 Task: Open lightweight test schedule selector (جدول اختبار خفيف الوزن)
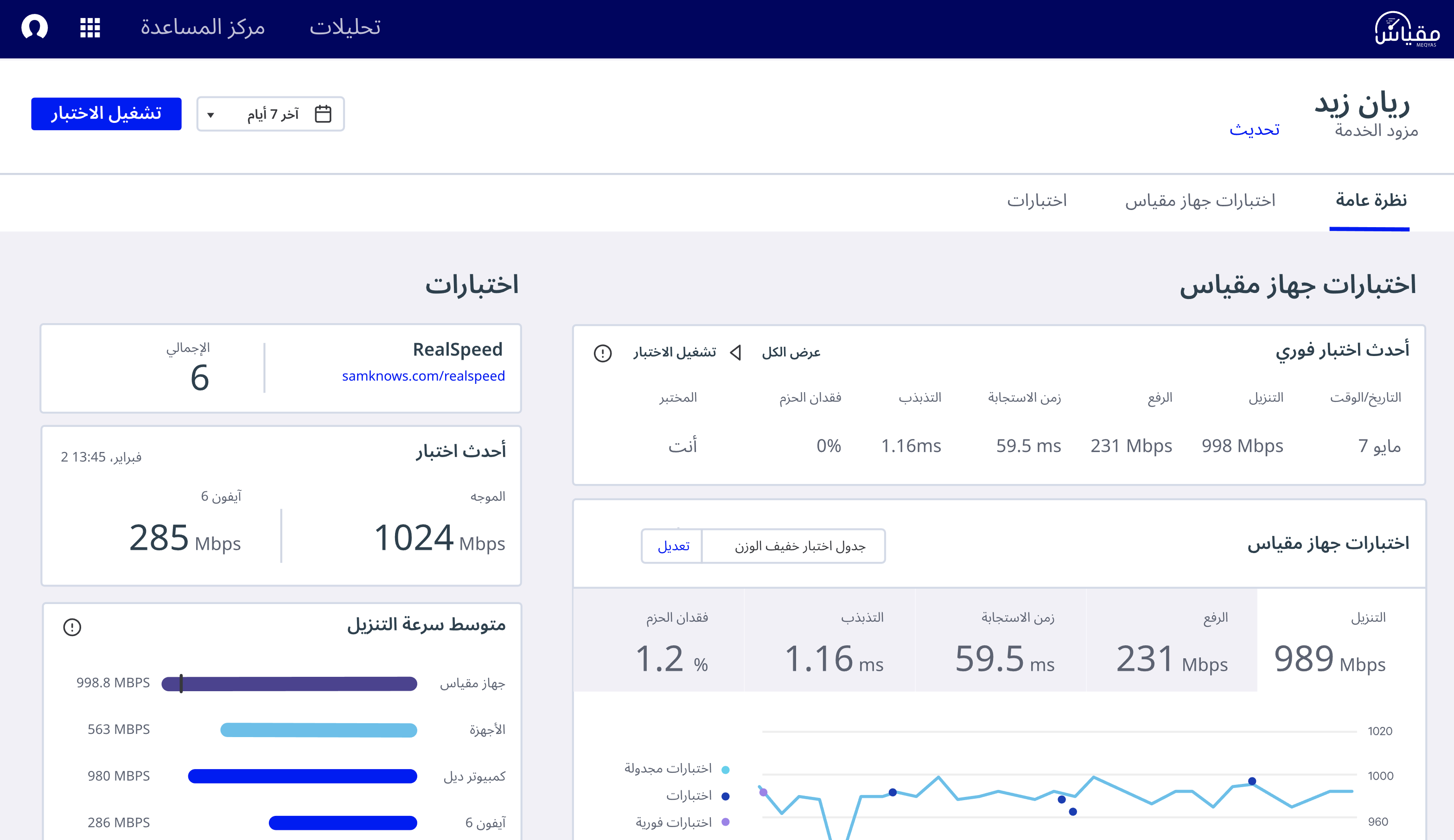799,547
